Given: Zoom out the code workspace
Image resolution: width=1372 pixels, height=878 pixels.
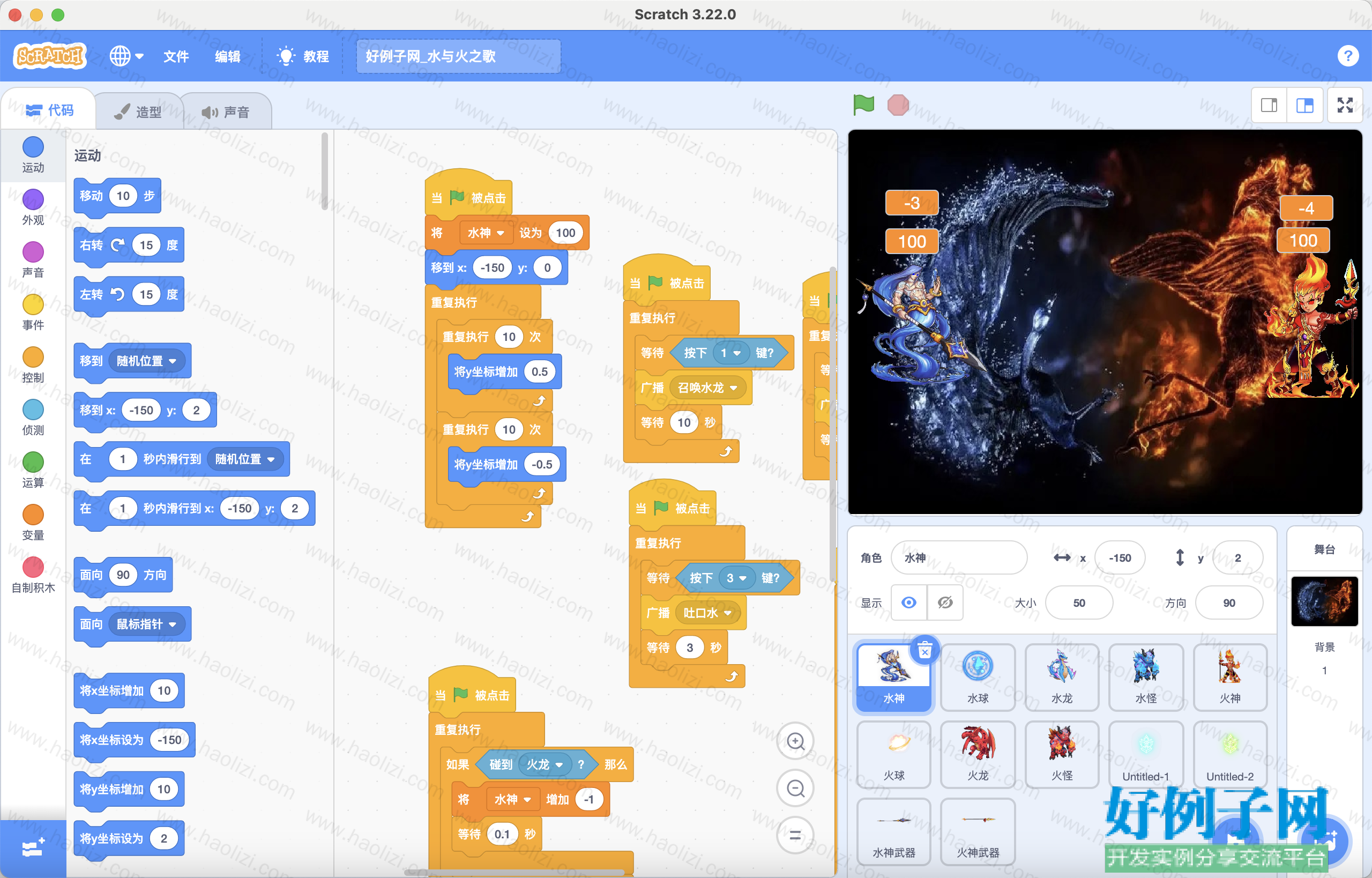Looking at the screenshot, I should [796, 788].
